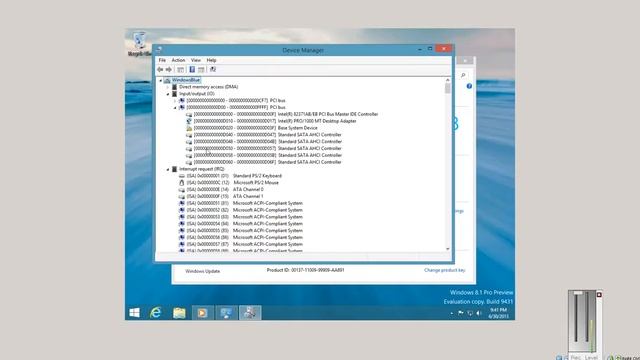Click the device tree vertical scrollbar thumb
Screen dimensions: 640x360
click(x=448, y=89)
